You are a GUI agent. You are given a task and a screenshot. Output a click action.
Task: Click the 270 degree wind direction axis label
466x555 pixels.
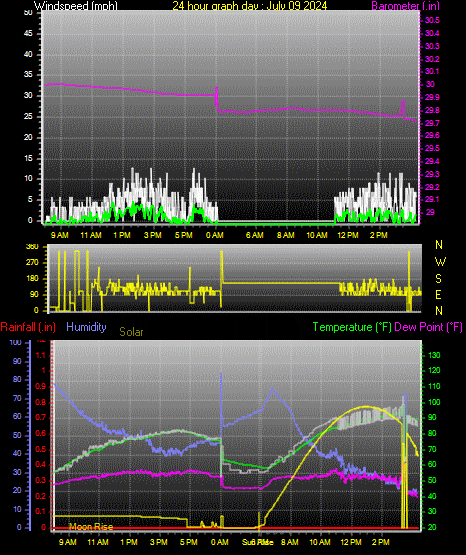[32, 262]
